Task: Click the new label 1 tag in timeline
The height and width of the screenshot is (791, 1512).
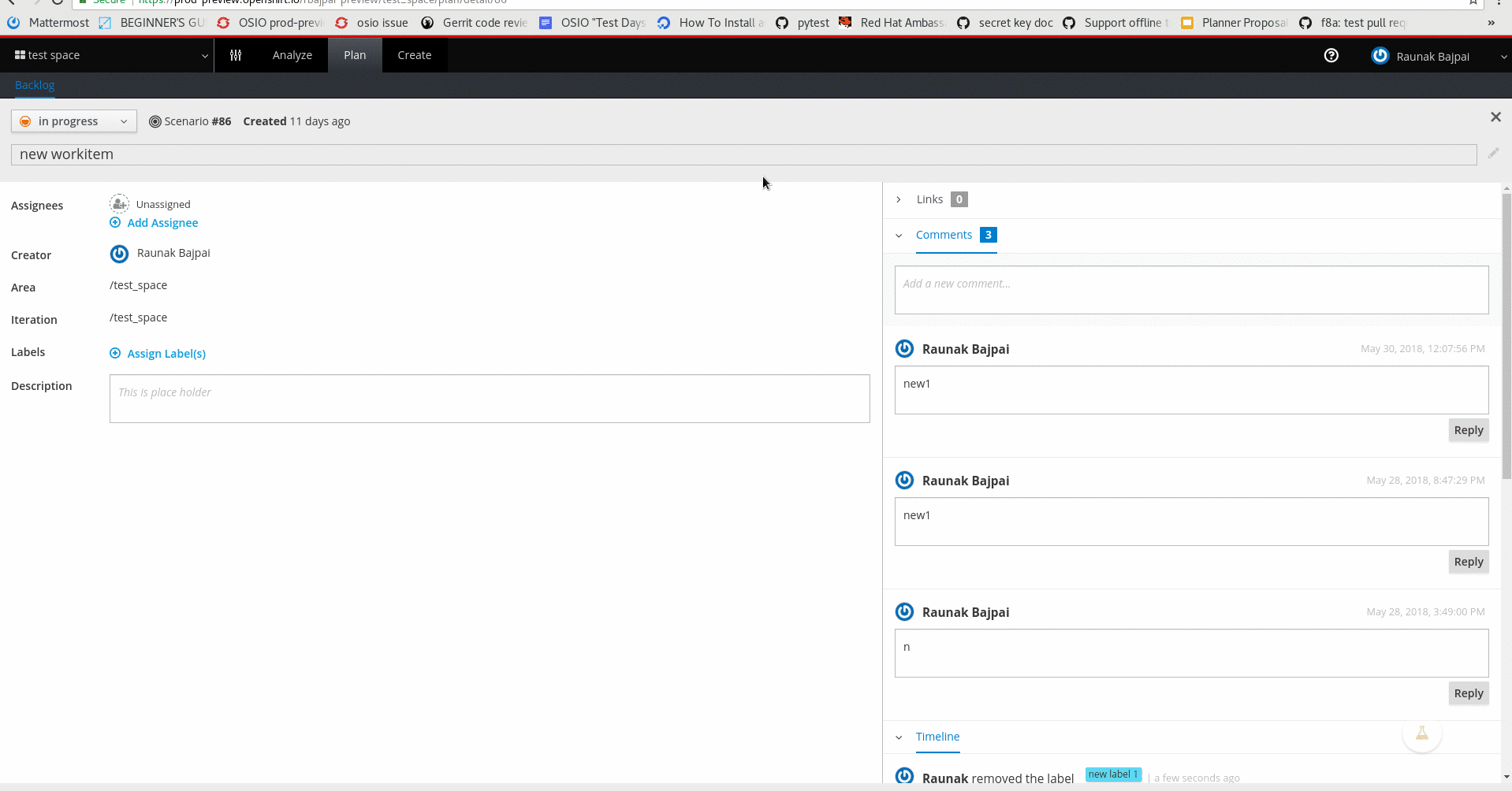Action: tap(1113, 774)
